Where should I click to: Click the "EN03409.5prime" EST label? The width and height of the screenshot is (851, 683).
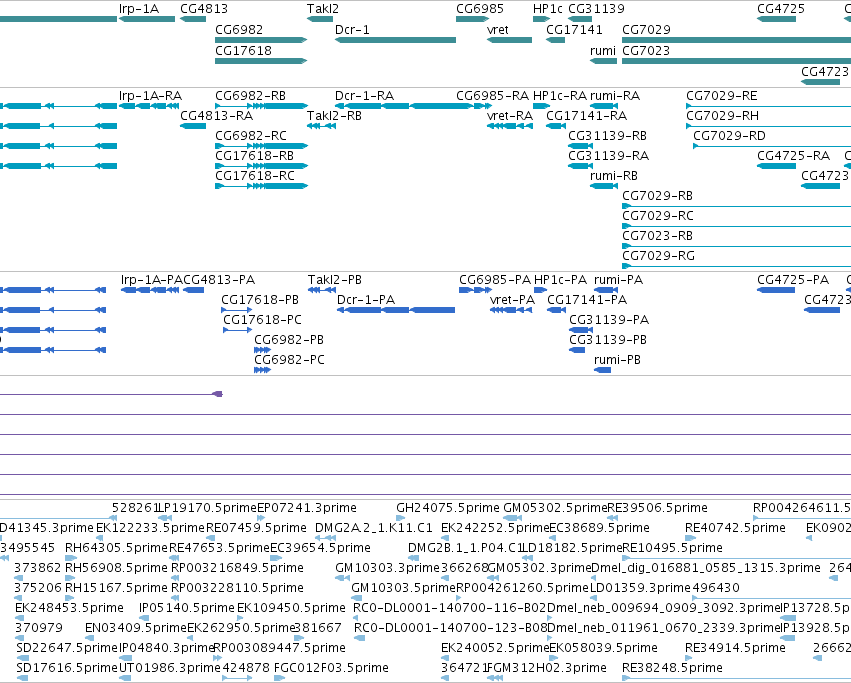pyautogui.click(x=136, y=628)
